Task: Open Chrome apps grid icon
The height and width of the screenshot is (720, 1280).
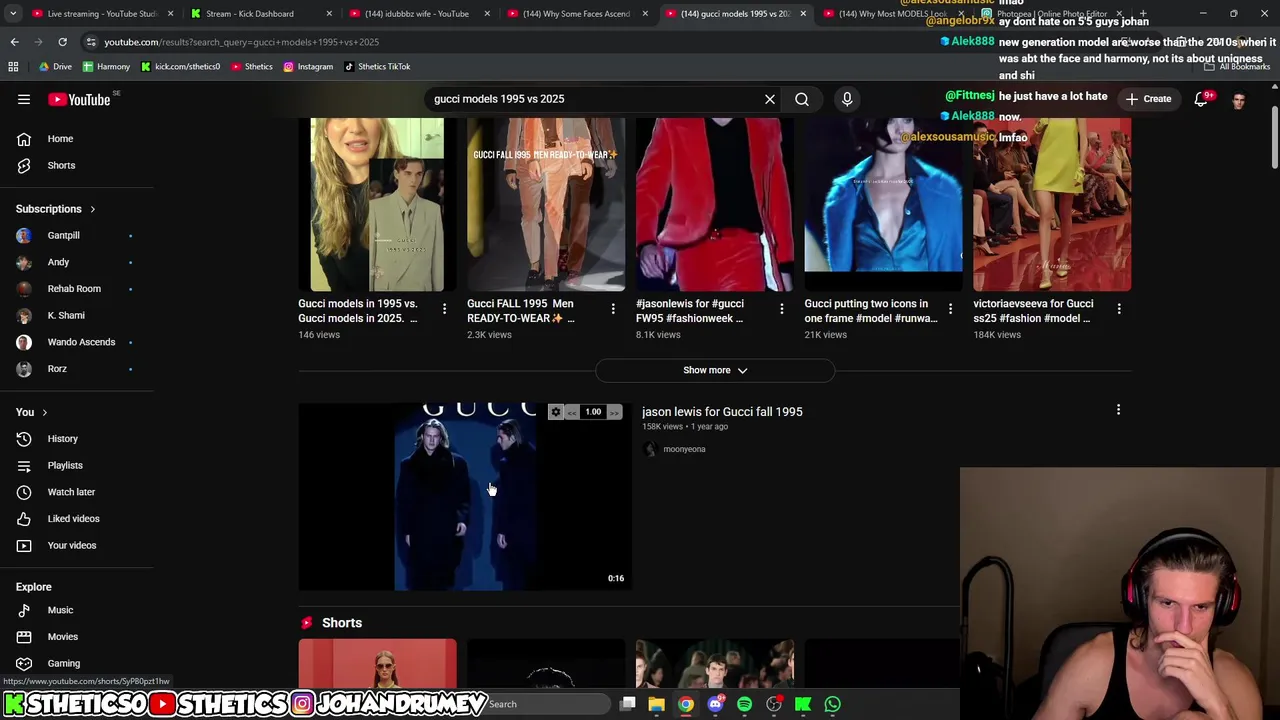Action: coord(13,67)
